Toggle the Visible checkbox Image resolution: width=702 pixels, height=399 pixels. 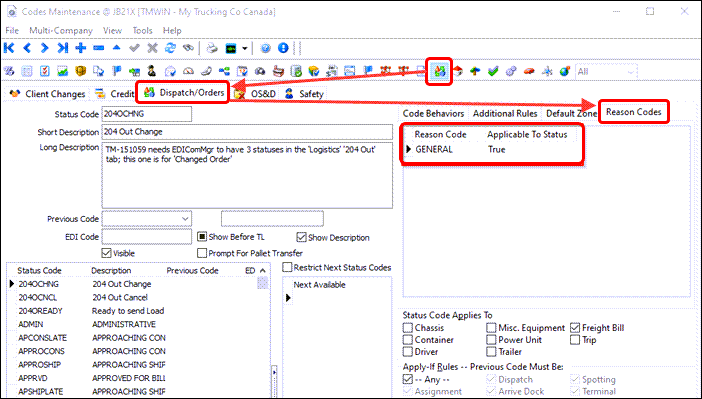point(106,253)
